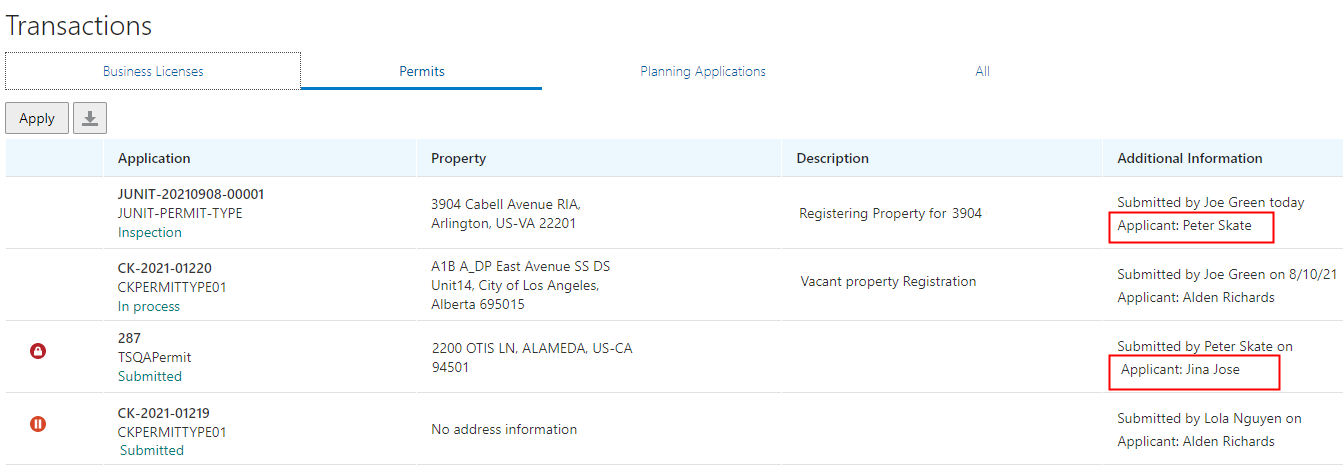1343x469 pixels.
Task: Open application JUNIT-20210908-00001
Action: tap(191, 194)
